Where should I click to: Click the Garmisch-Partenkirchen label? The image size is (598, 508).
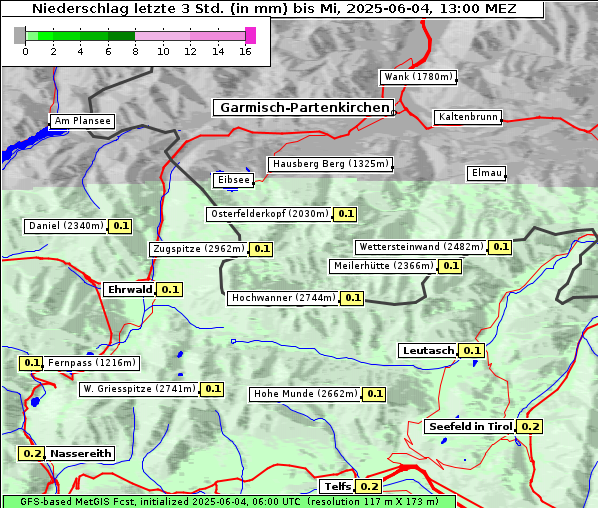[x=303, y=108]
